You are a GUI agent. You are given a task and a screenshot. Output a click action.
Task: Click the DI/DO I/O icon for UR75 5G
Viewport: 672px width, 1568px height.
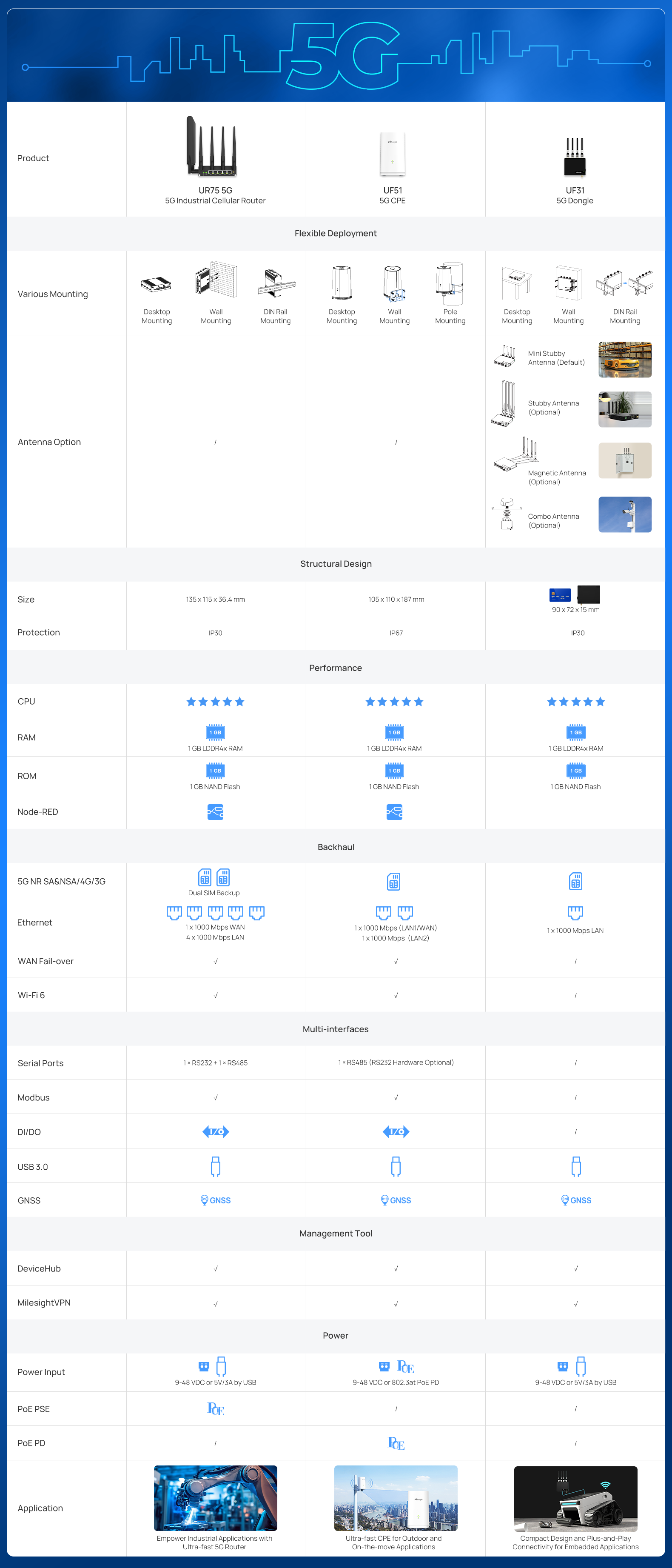click(216, 1131)
